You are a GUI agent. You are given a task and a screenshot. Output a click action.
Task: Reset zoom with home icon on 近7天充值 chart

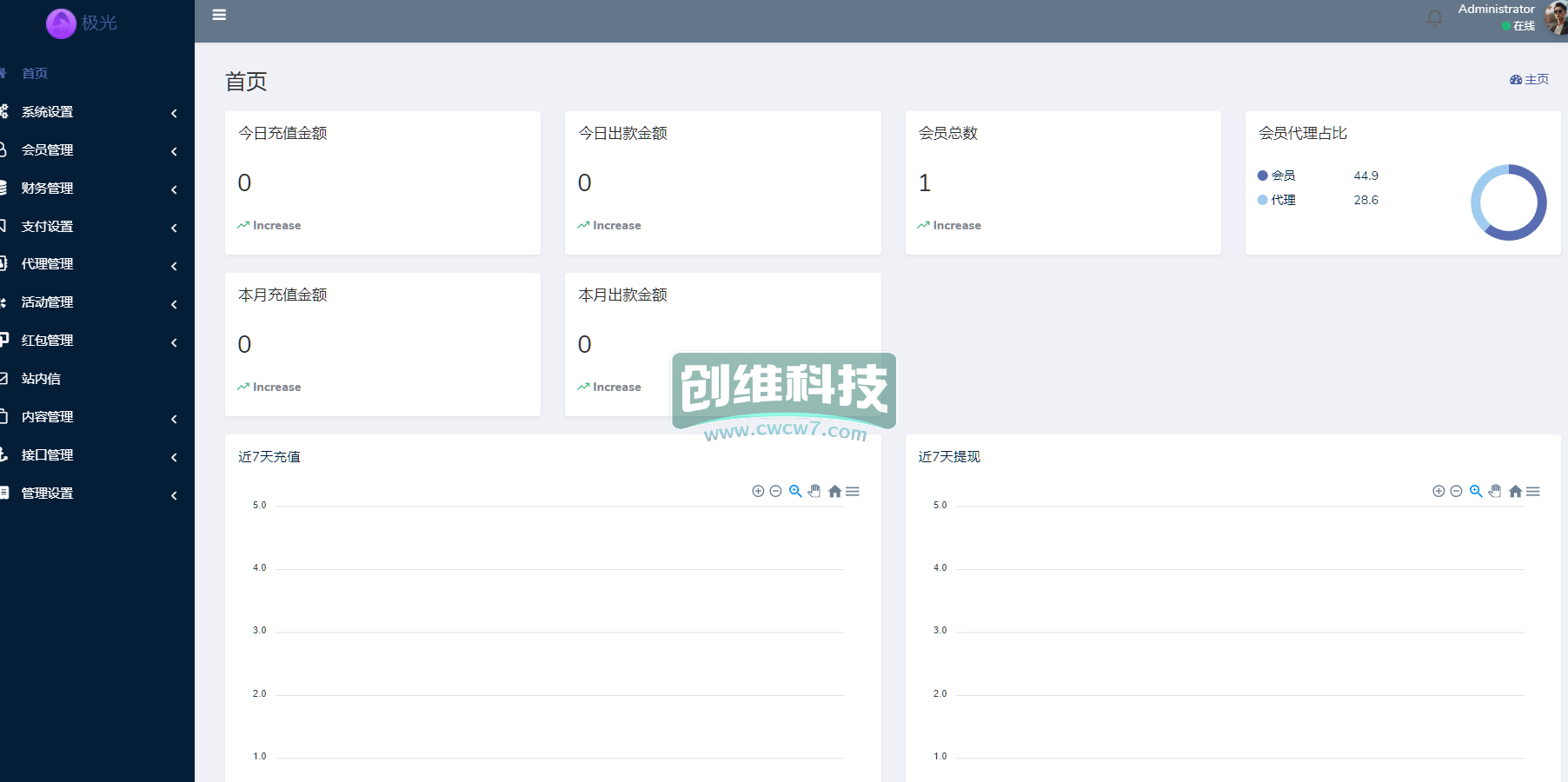click(x=834, y=491)
